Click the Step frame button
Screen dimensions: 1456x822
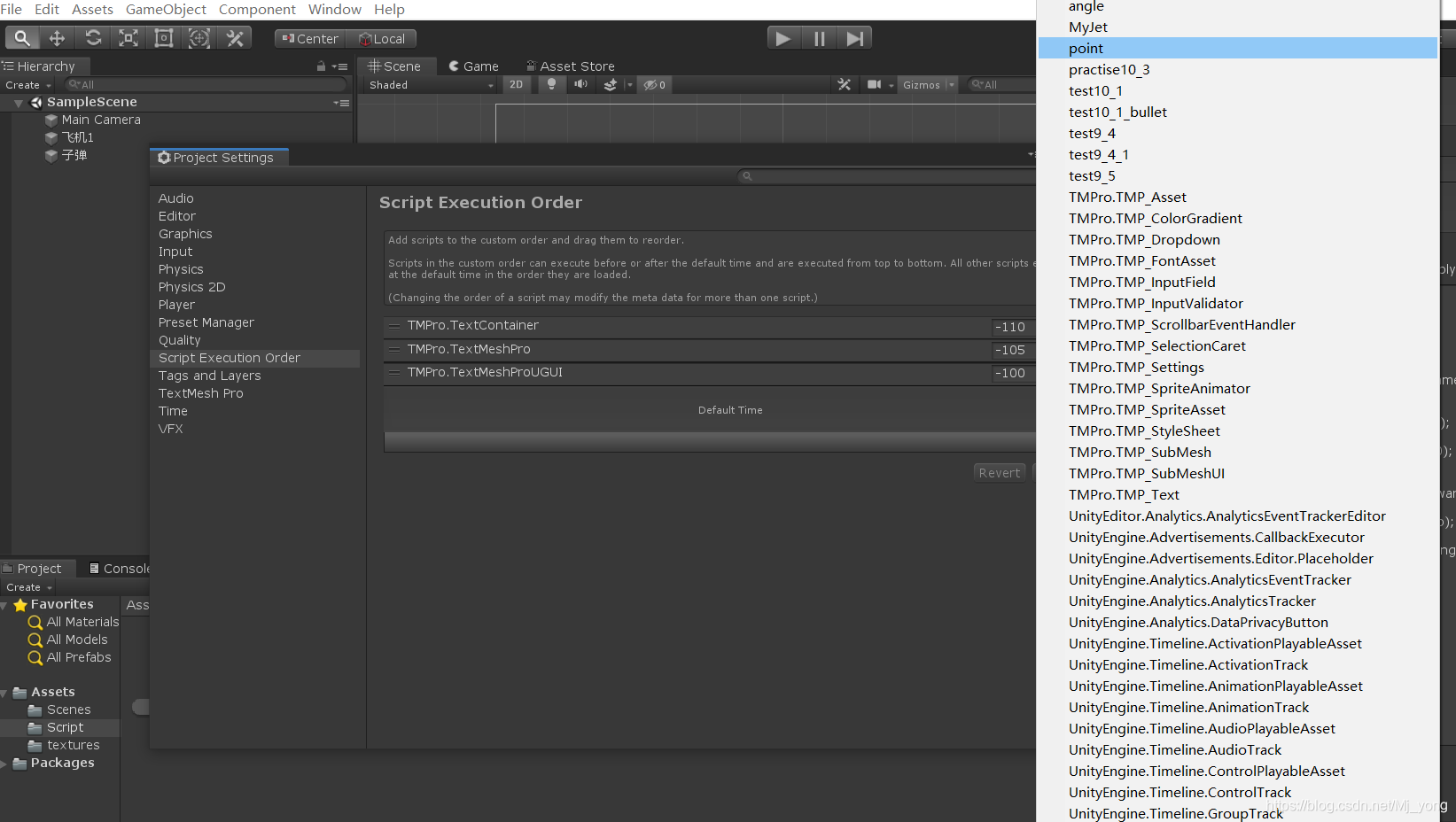854,38
